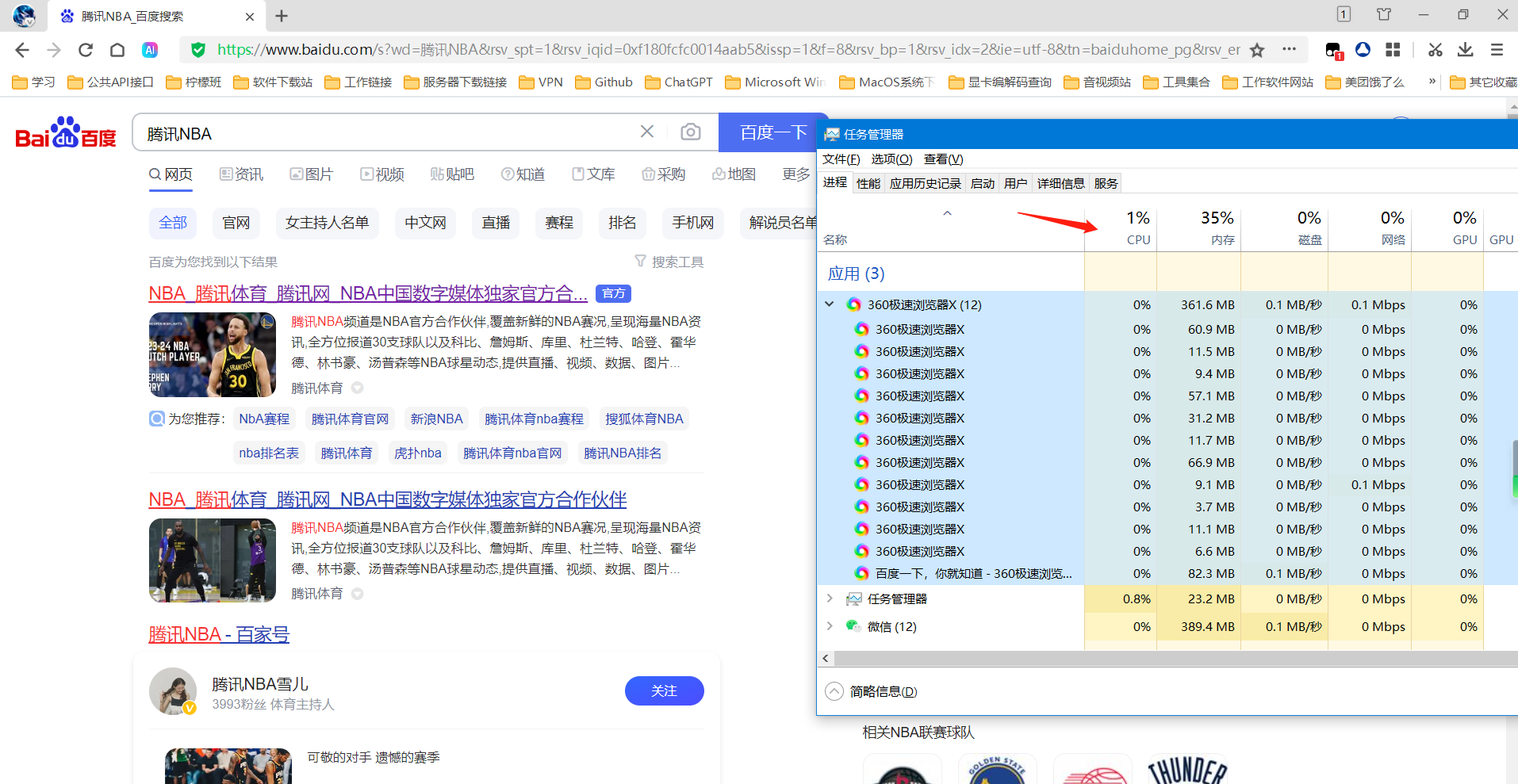1518x784 pixels.
Task: Click the Stephen Curry result thumbnail
Action: 212,354
